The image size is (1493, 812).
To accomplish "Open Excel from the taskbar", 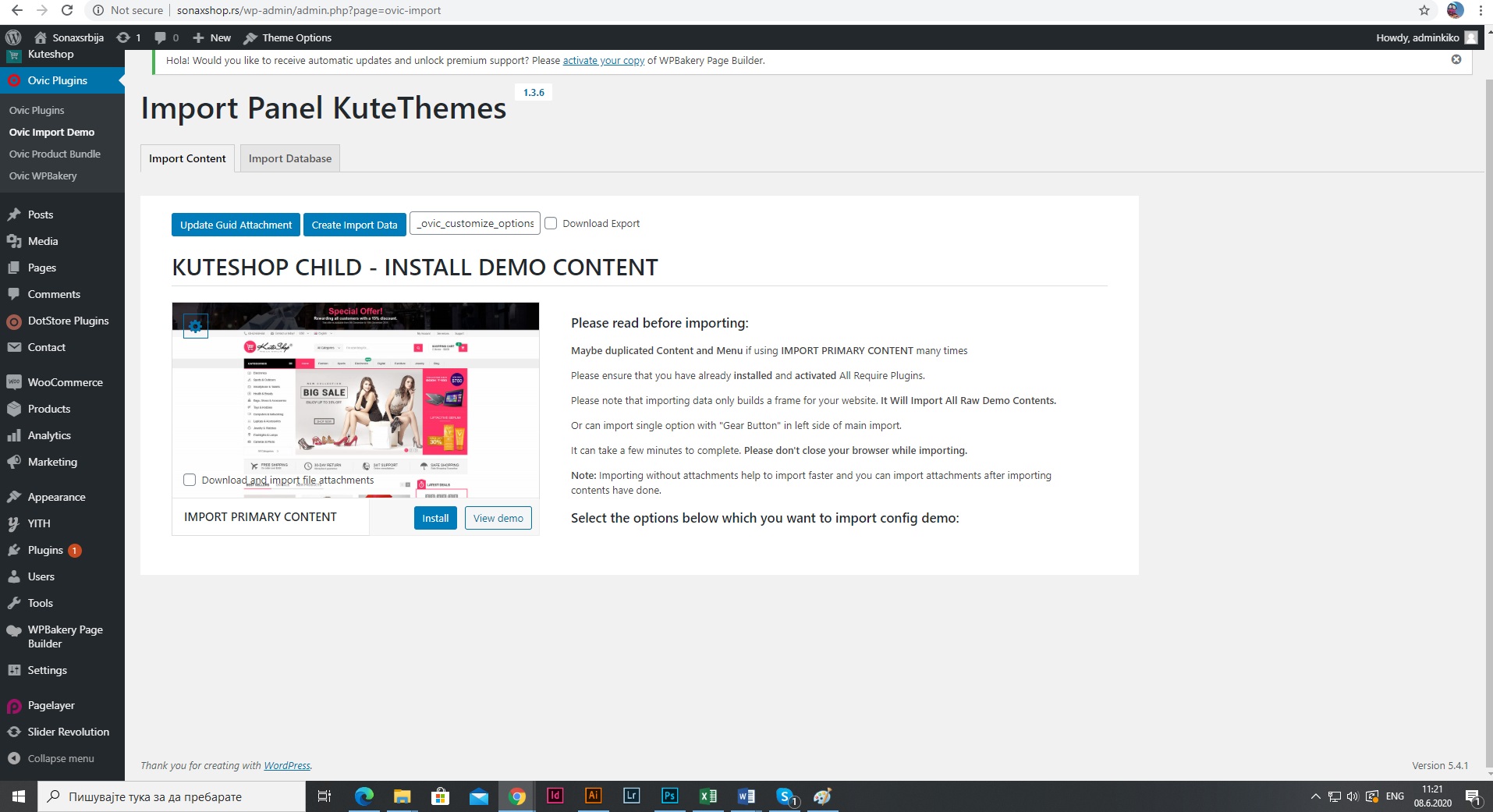I will (x=707, y=796).
